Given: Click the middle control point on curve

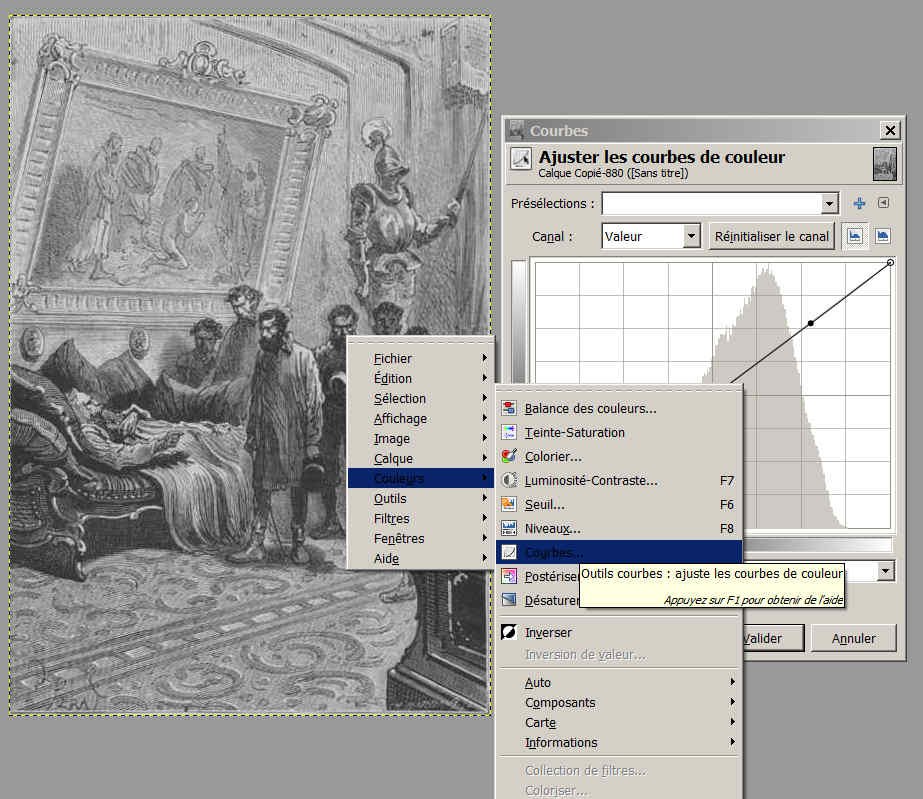Looking at the screenshot, I should (x=811, y=323).
